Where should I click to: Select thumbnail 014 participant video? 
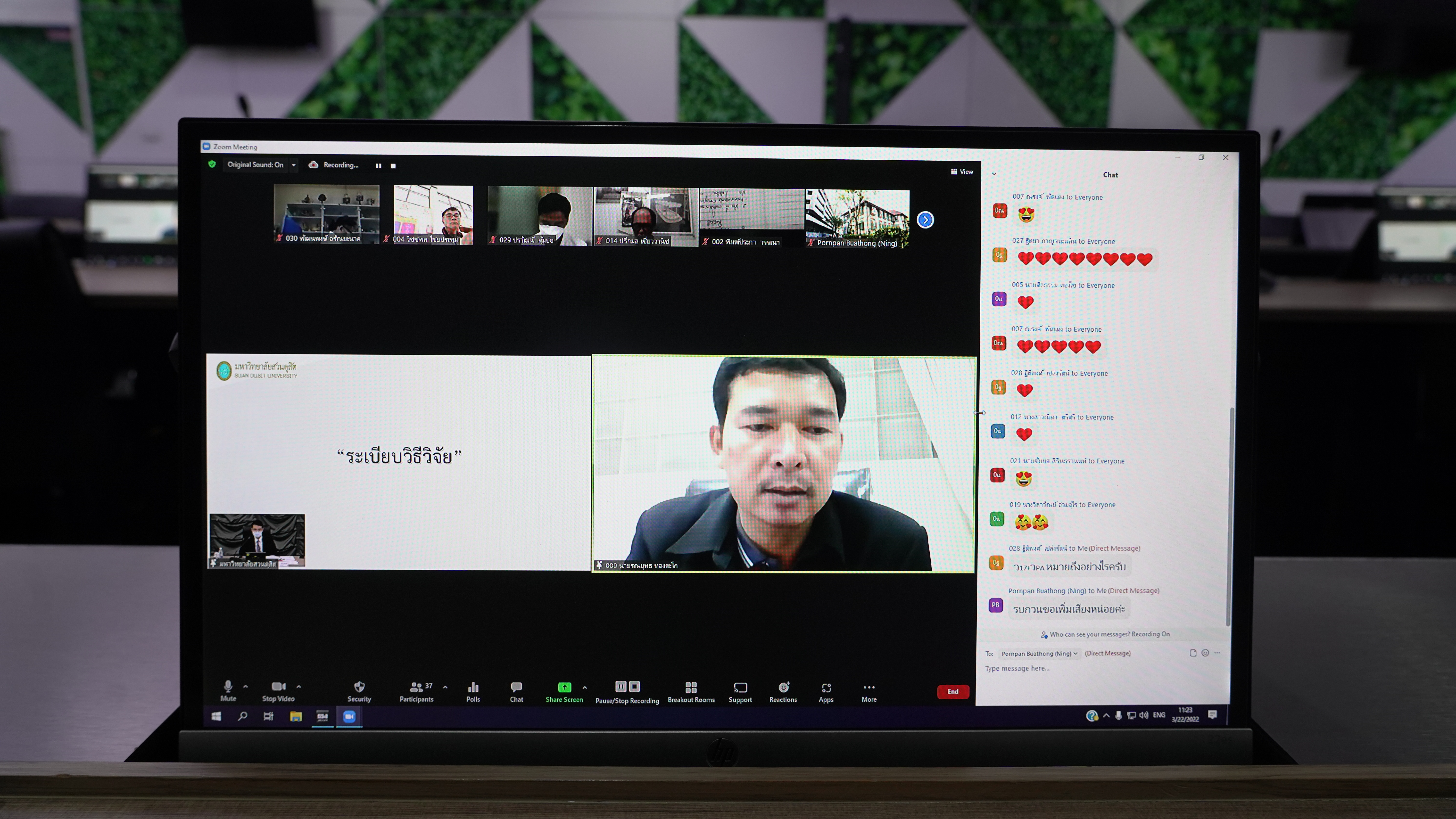tap(646, 217)
